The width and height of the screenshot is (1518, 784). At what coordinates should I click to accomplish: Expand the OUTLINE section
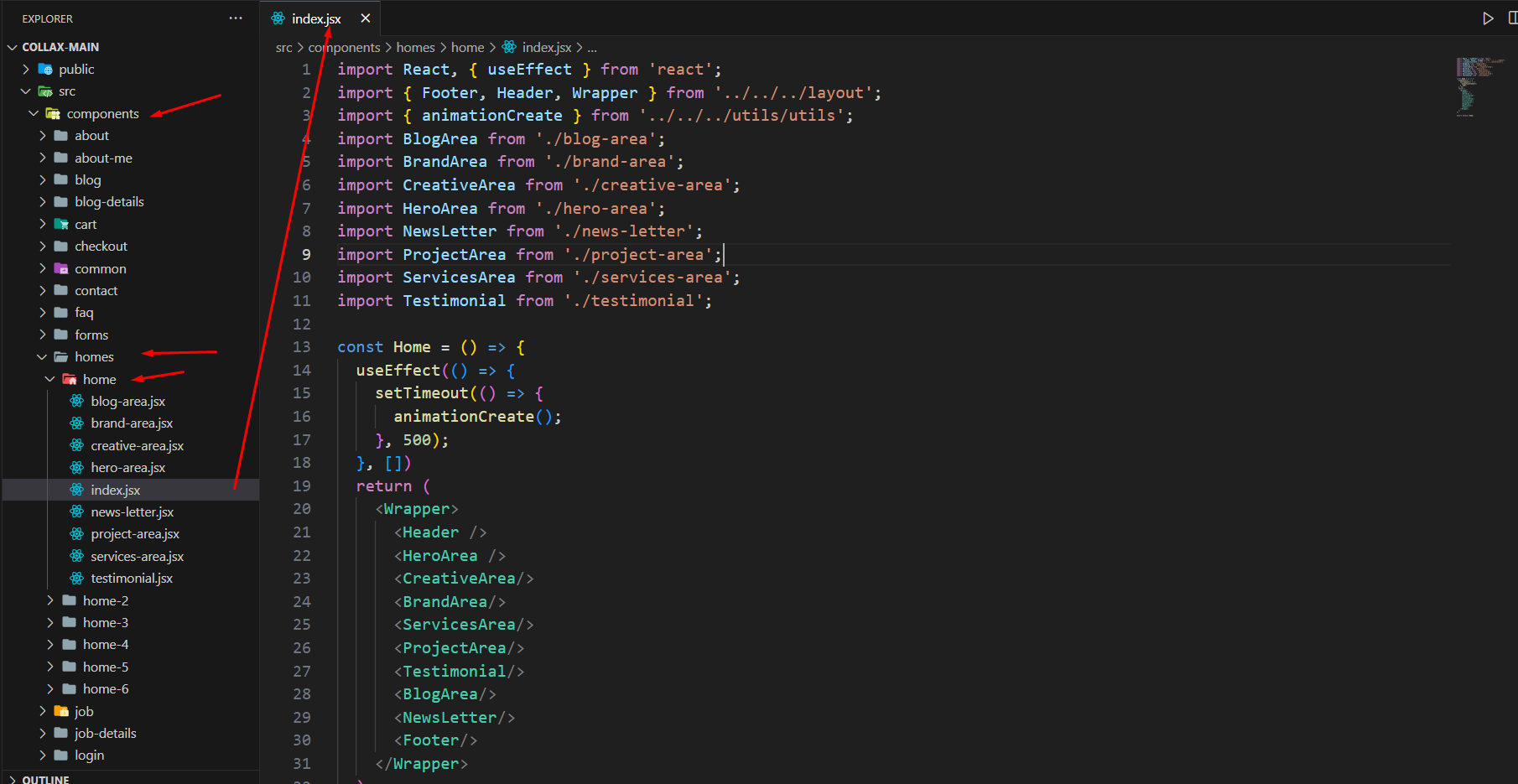pyautogui.click(x=12, y=780)
